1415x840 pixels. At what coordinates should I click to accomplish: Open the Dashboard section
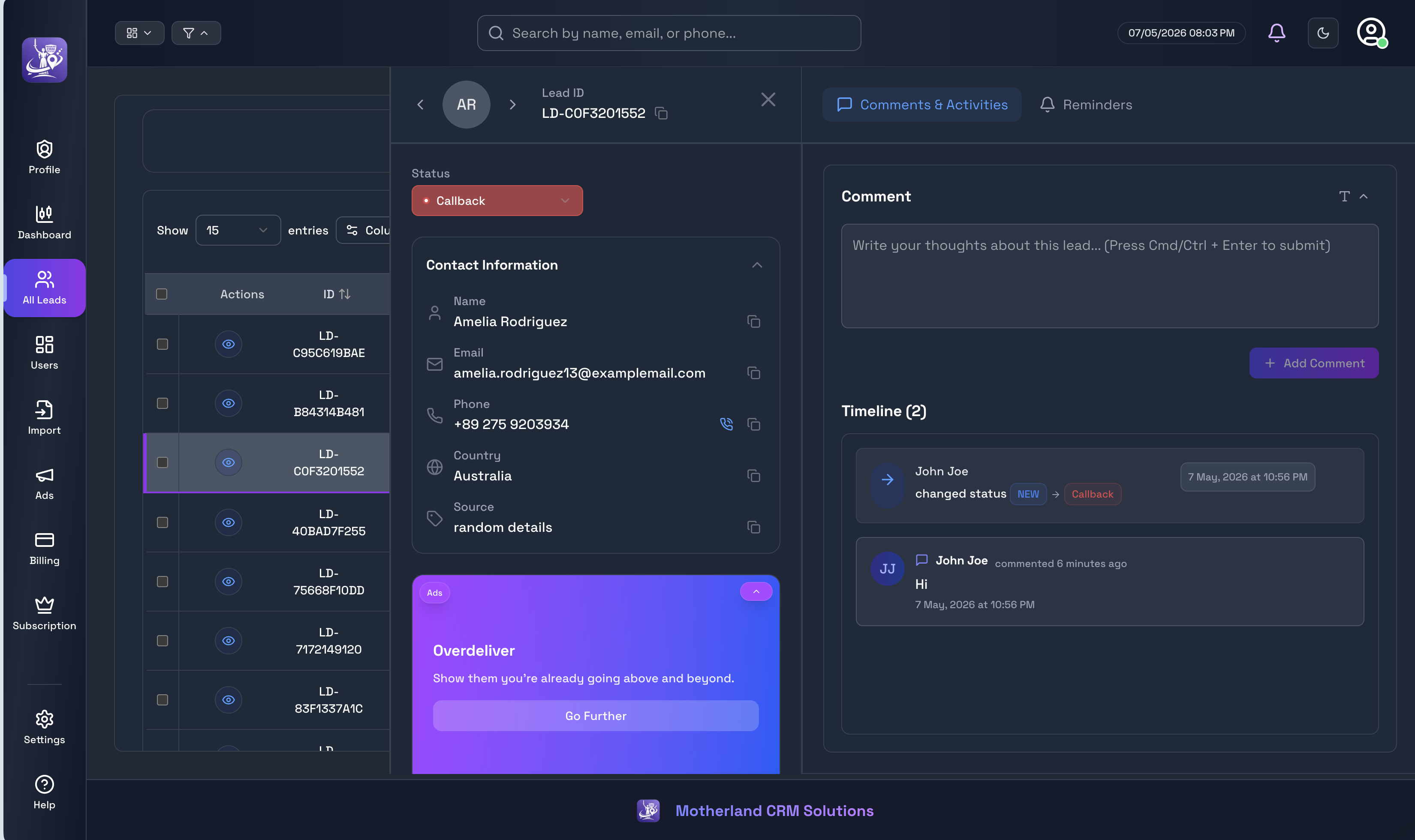point(44,222)
